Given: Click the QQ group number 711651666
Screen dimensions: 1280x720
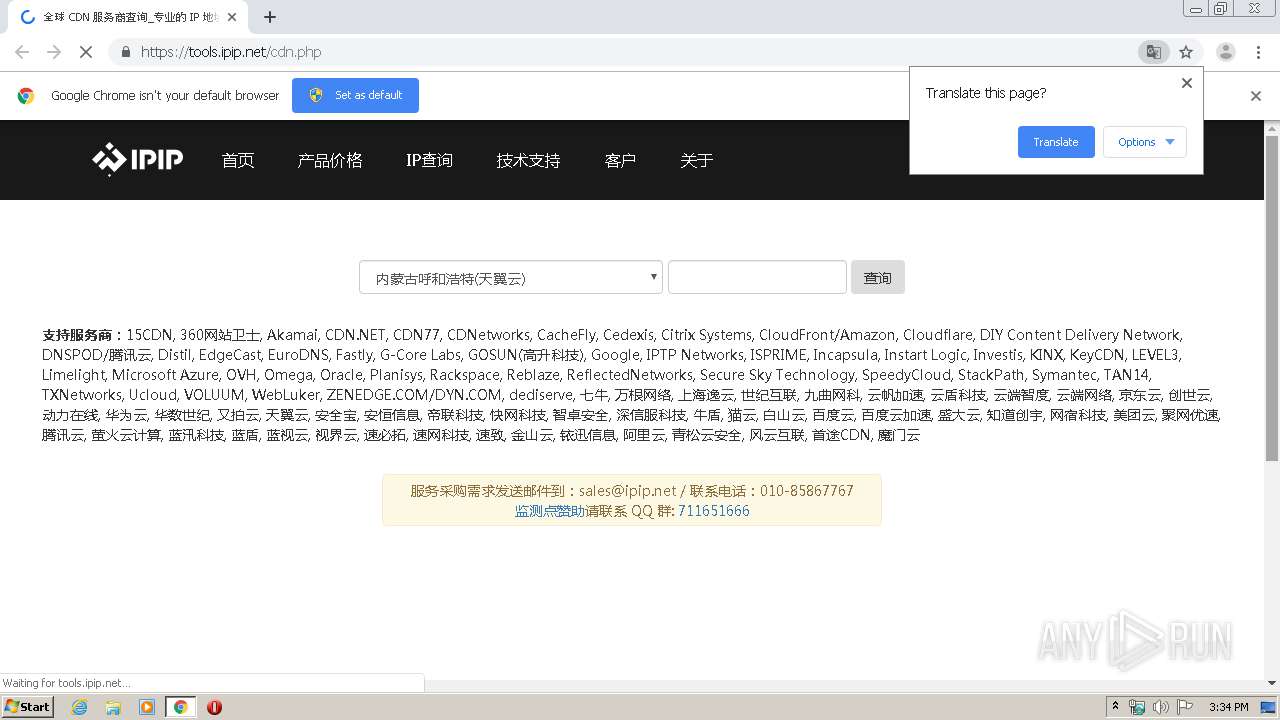Looking at the screenshot, I should click(x=714, y=511).
